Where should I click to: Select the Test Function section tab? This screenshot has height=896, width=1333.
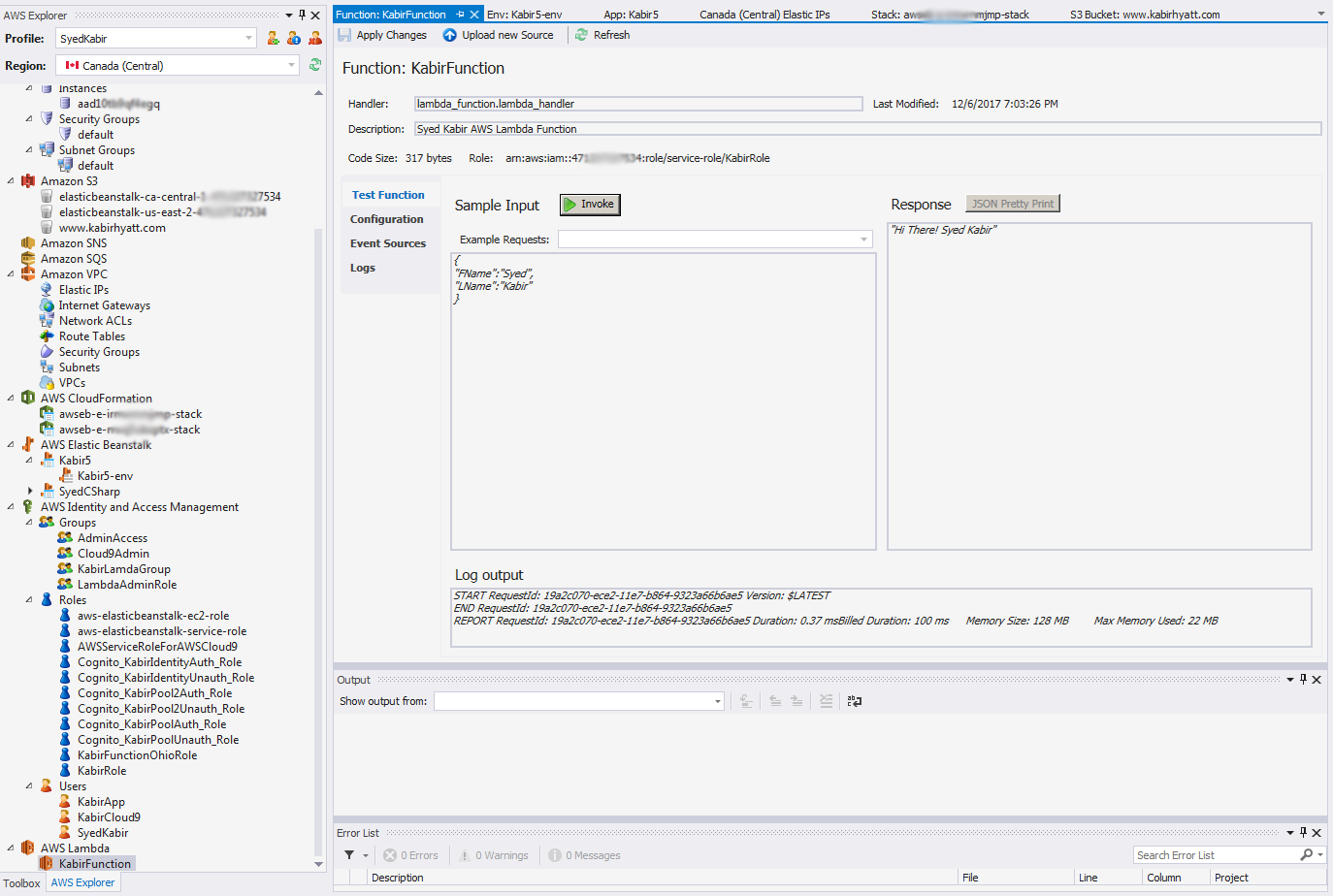(x=388, y=195)
